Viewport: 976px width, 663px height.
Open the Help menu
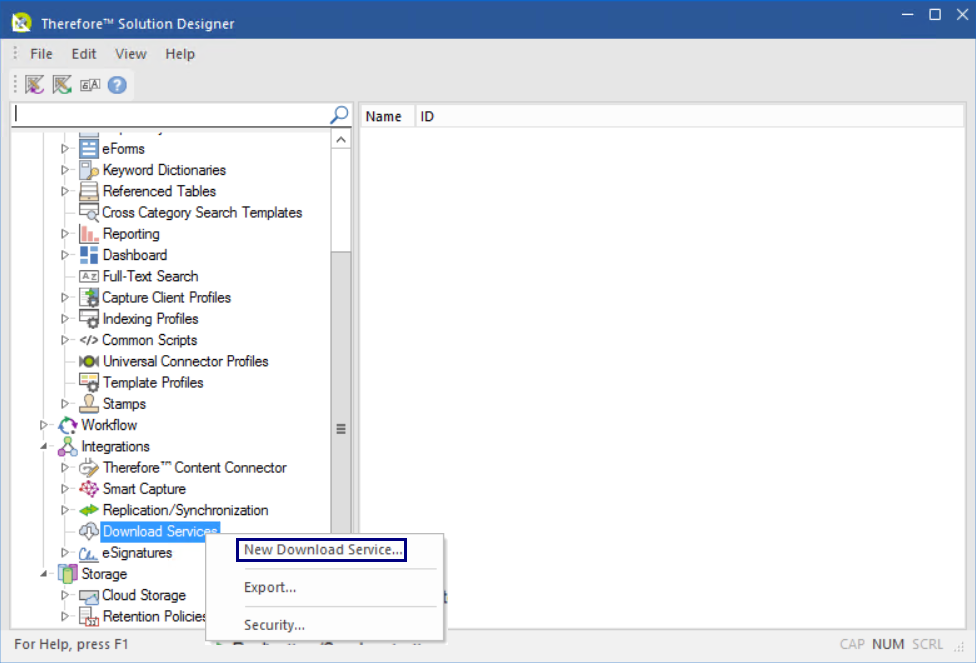180,54
